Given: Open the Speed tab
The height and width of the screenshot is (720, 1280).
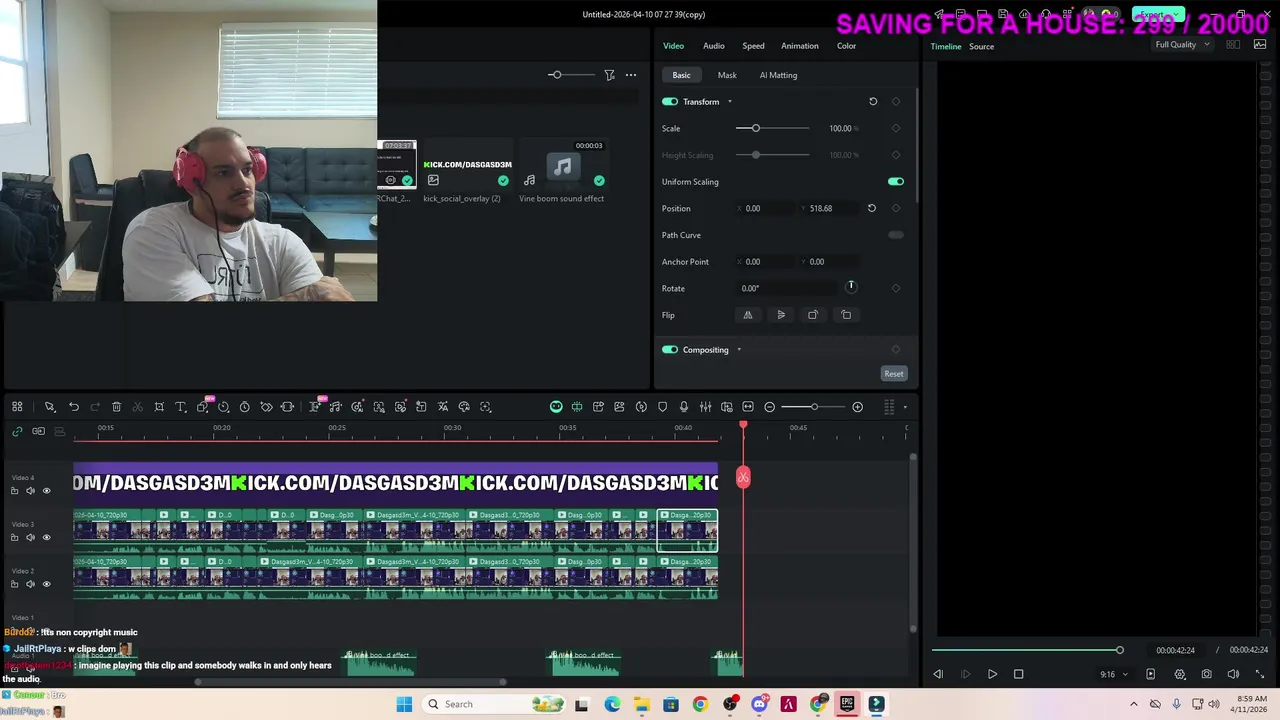Looking at the screenshot, I should [x=753, y=46].
